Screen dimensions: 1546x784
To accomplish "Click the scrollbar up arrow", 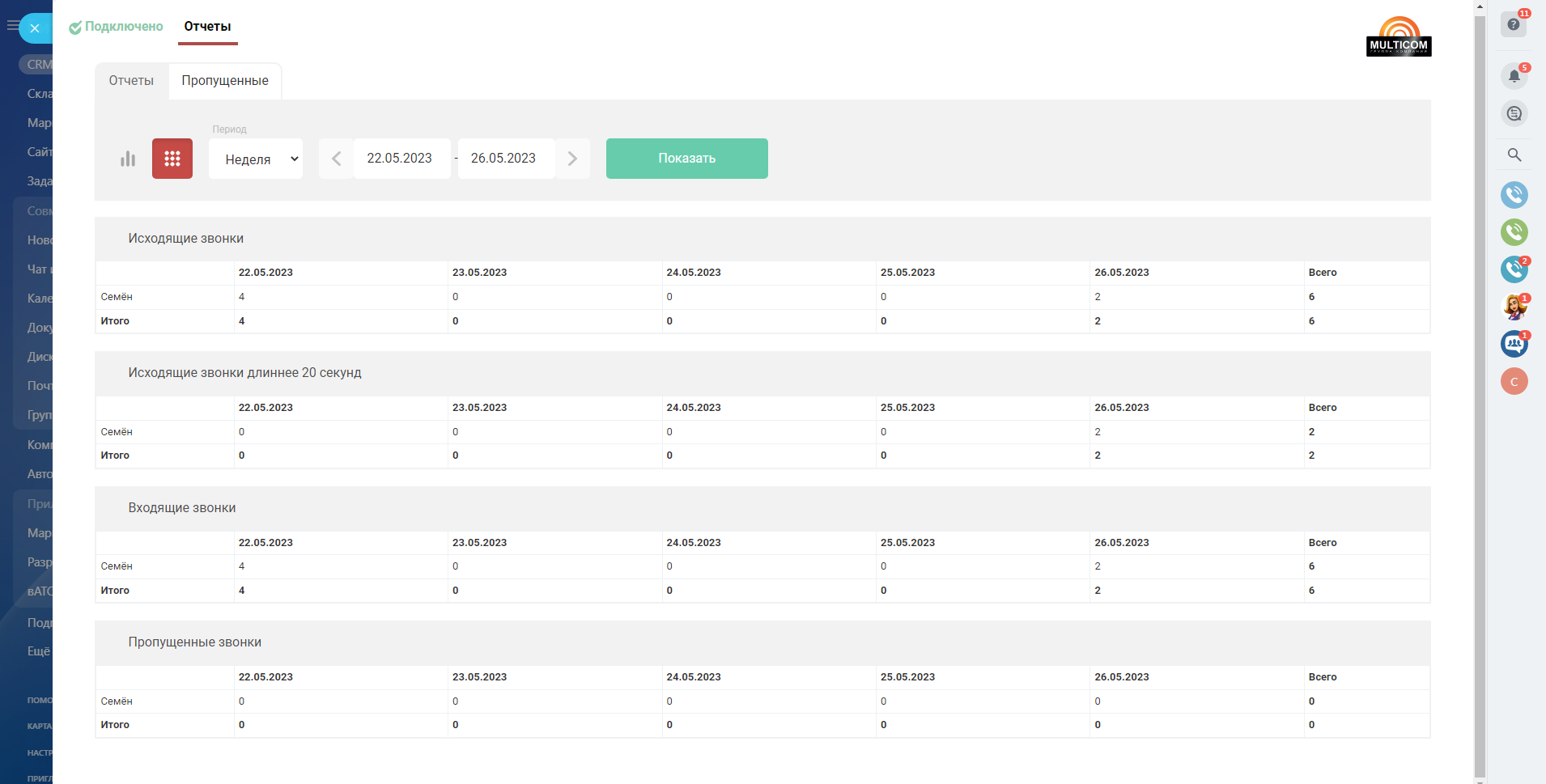I will 1480,6.
